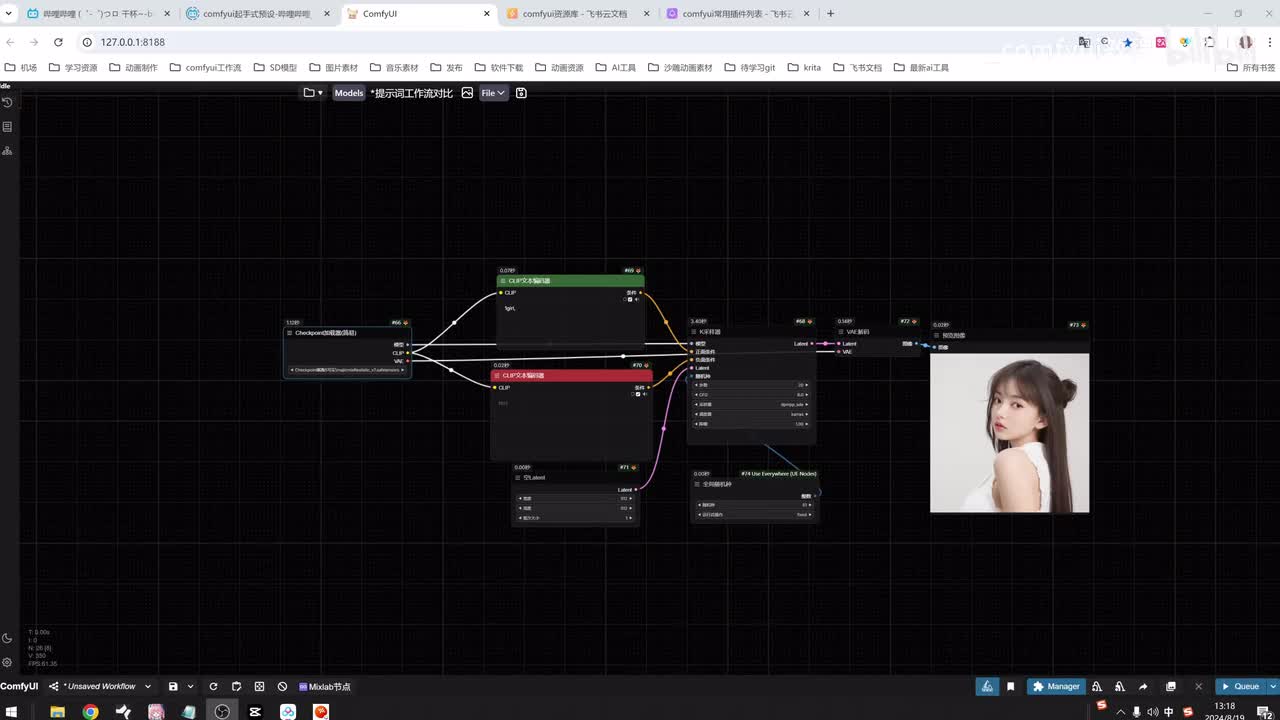Reload the page with the browser refresh button
Viewport: 1280px width, 720px height.
[58, 42]
